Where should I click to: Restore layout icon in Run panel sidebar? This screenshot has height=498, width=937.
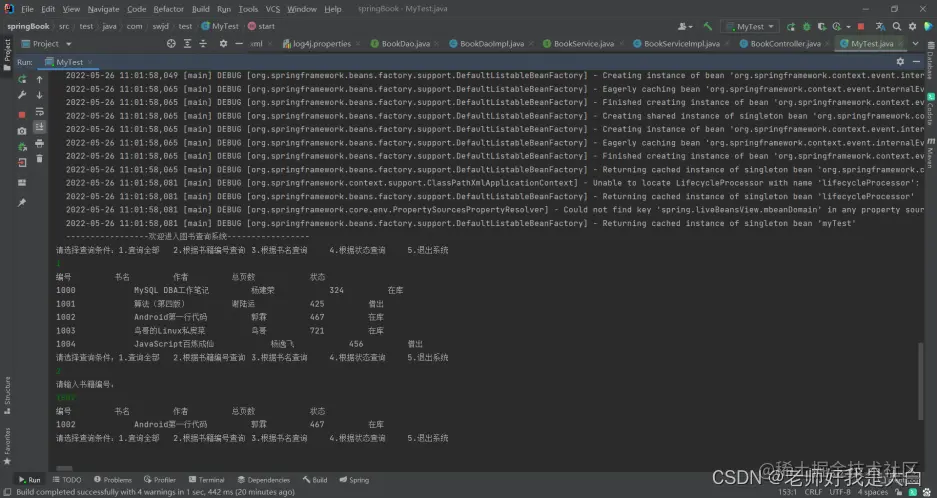22,182
